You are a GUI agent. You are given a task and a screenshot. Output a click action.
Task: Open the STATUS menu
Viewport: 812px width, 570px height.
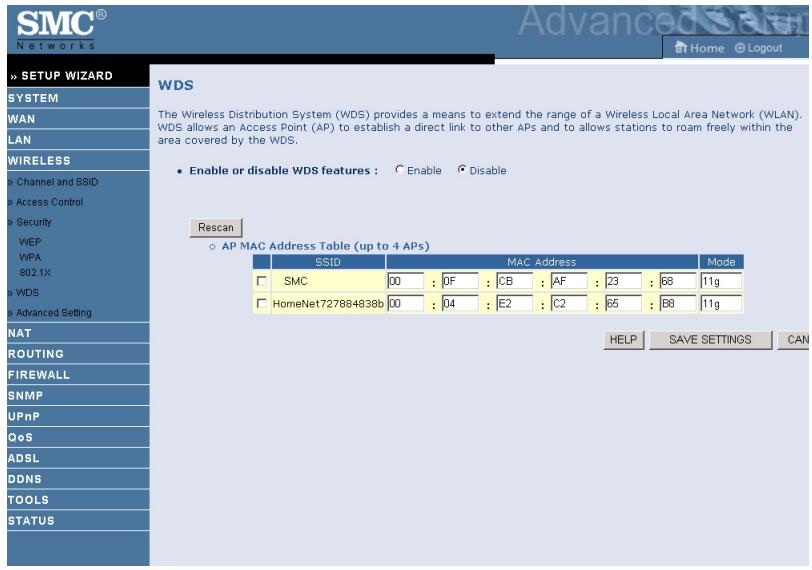(x=78, y=521)
